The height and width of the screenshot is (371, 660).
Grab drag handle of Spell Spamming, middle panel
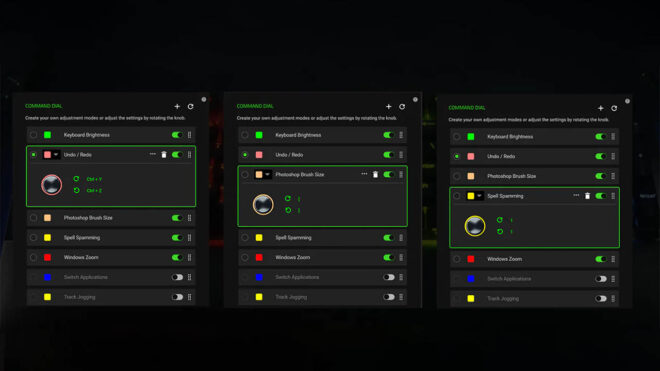(x=401, y=238)
